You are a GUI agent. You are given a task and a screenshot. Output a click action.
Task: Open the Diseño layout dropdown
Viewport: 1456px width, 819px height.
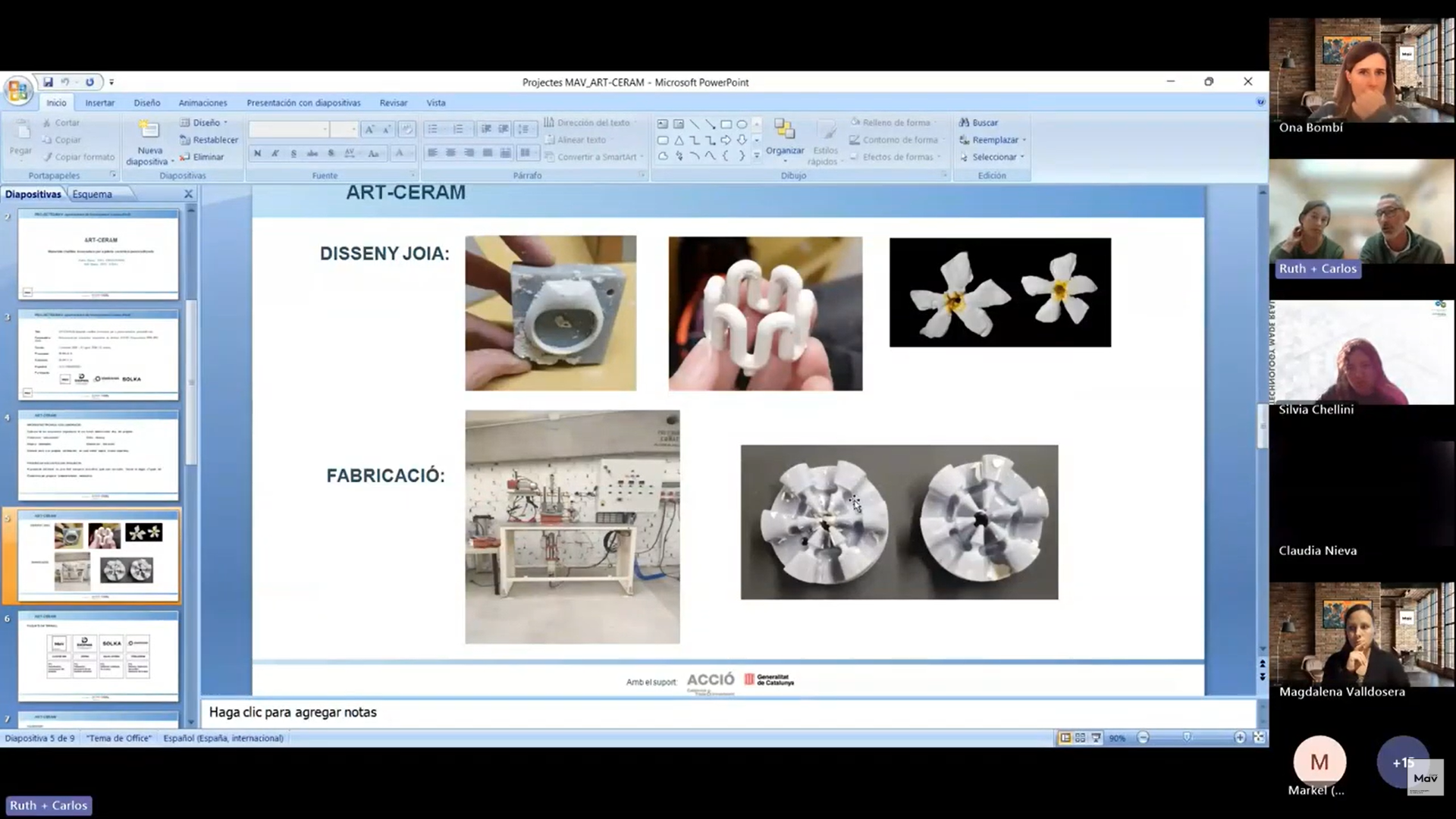coord(206,122)
